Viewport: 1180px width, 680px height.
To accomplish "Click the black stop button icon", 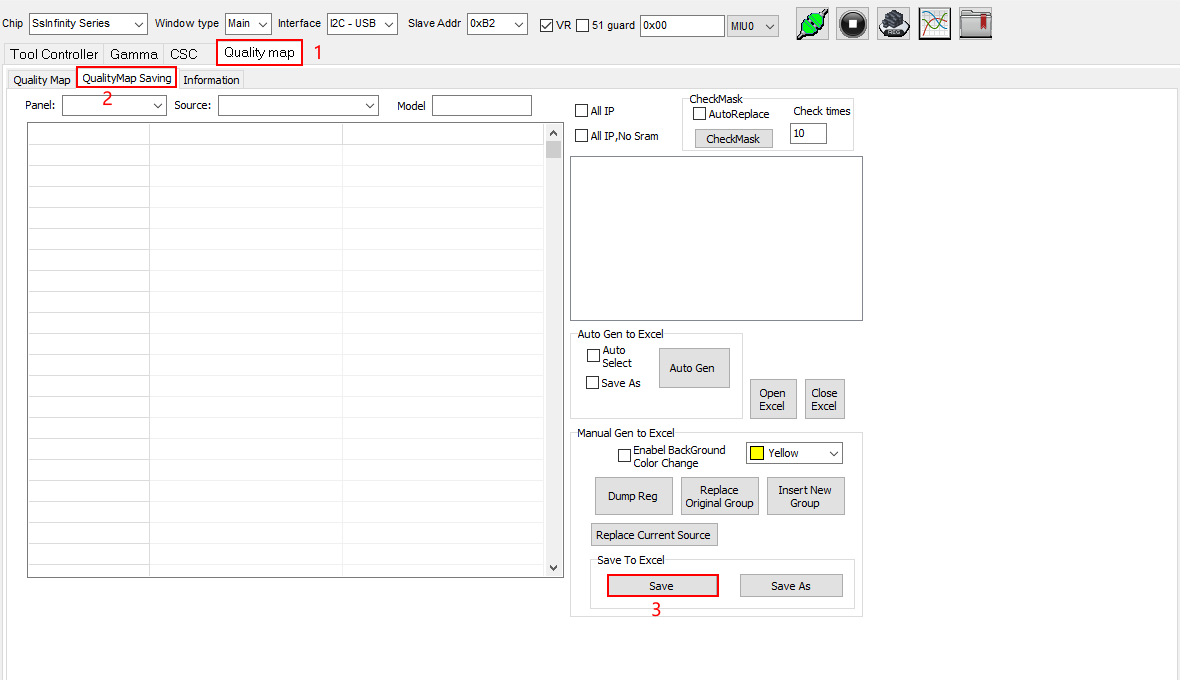I will [x=853, y=24].
